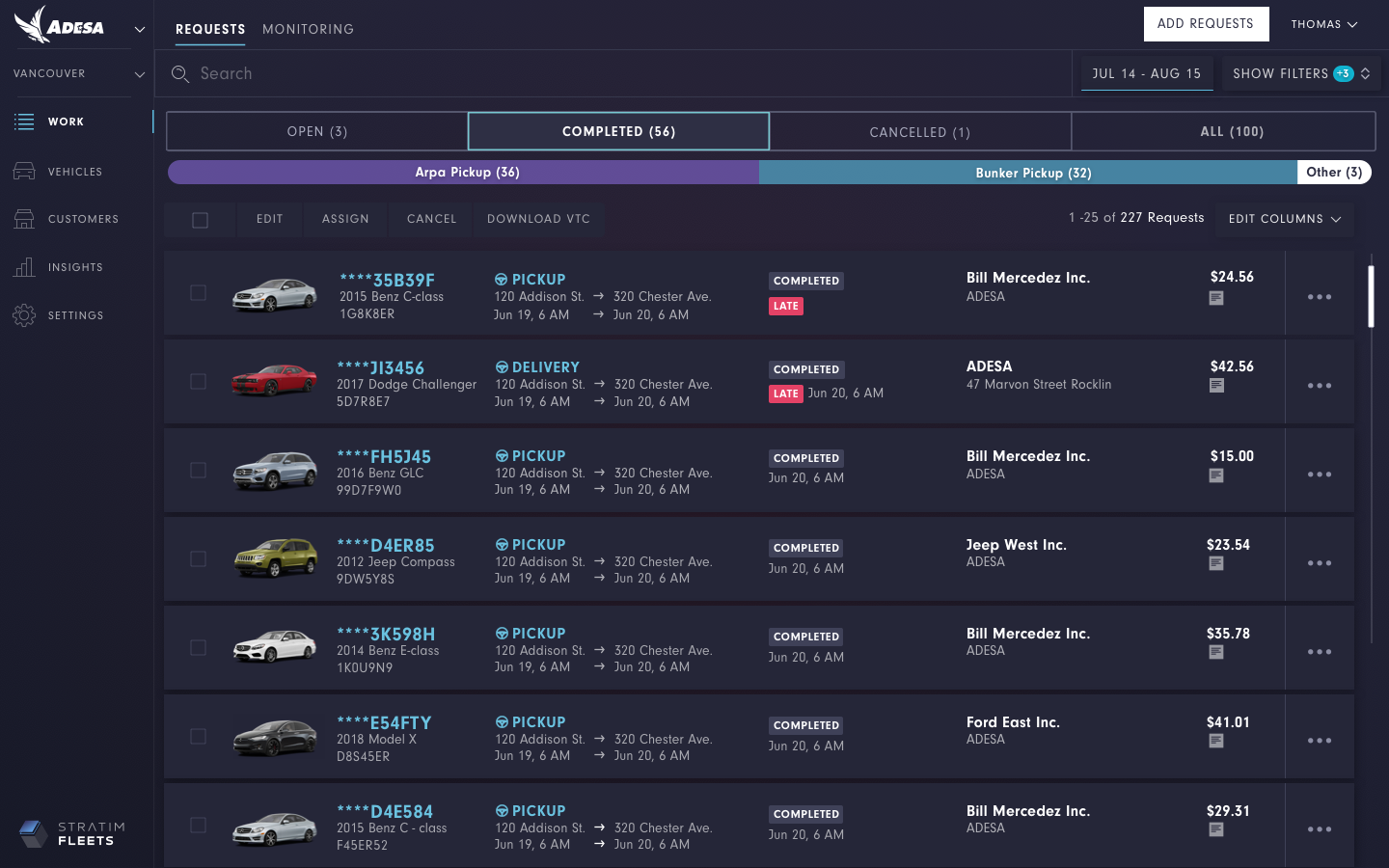This screenshot has width=1389, height=868.
Task: Click Download VTC button
Action: [538, 219]
